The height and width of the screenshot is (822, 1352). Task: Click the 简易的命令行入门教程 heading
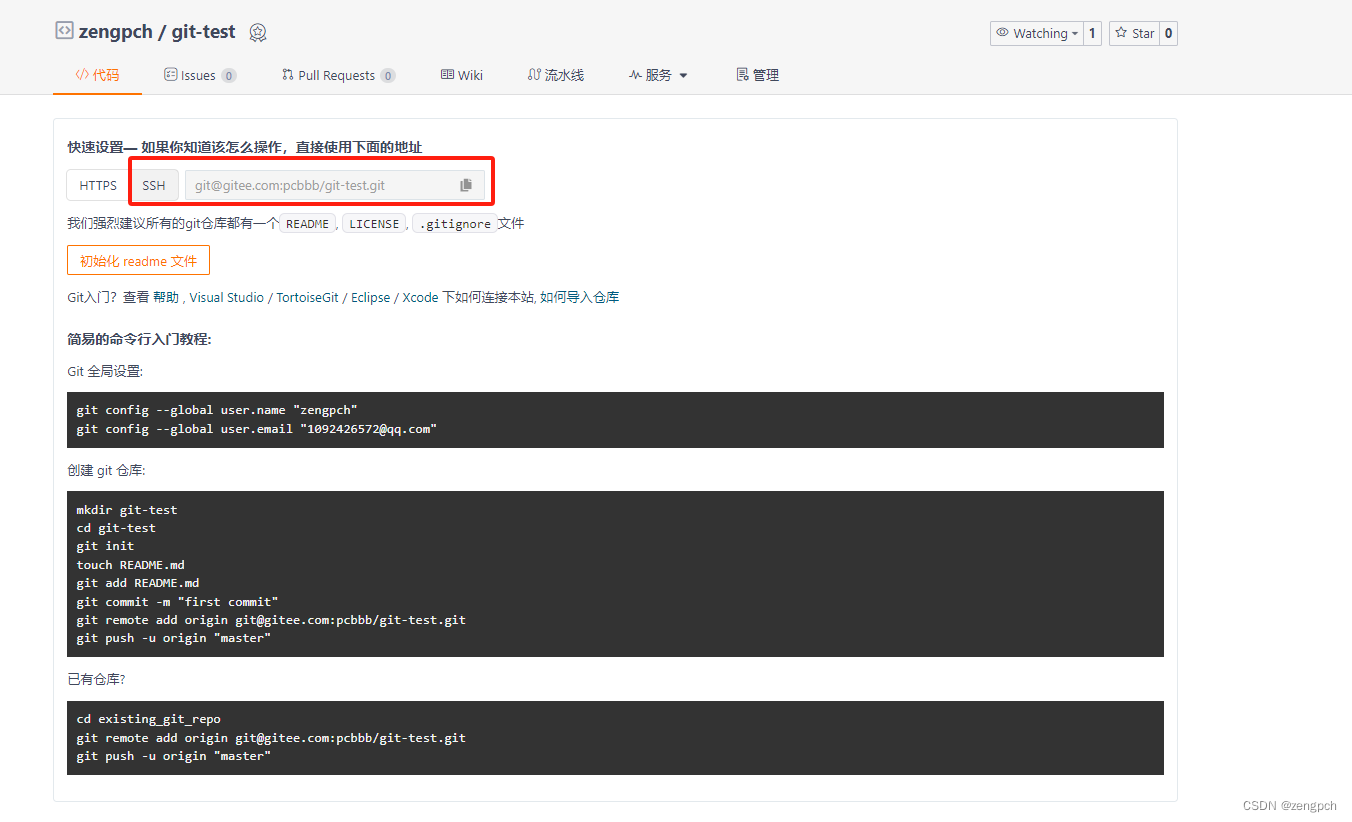coord(139,339)
